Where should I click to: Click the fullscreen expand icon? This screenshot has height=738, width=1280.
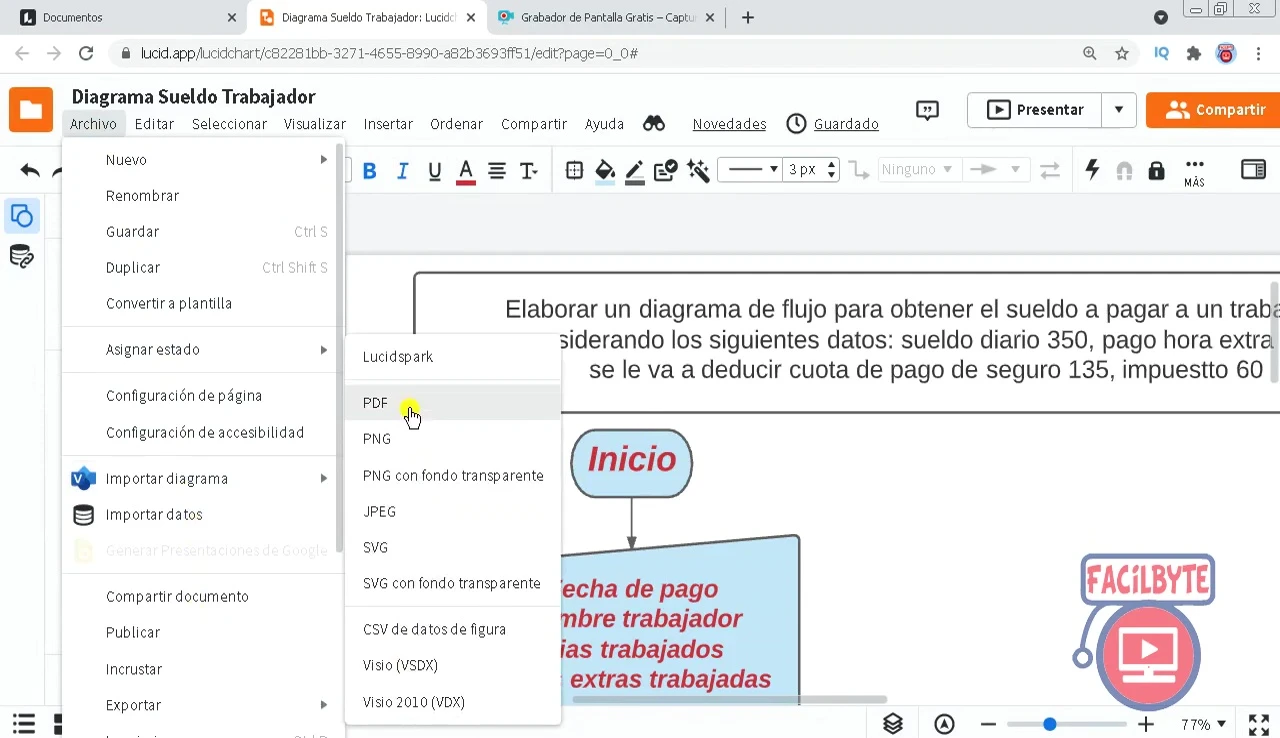coord(1259,724)
